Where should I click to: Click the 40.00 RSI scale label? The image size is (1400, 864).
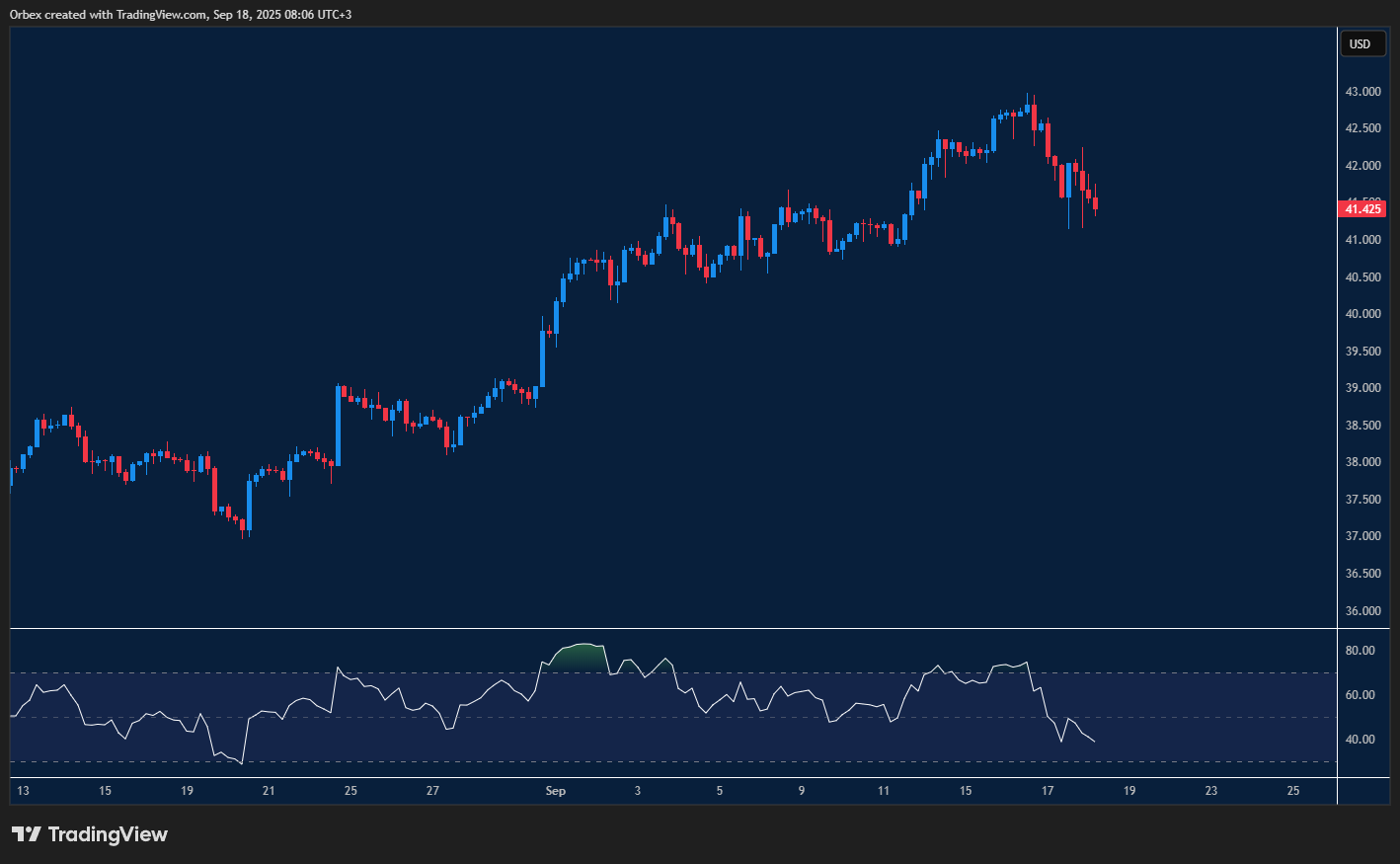[1360, 740]
